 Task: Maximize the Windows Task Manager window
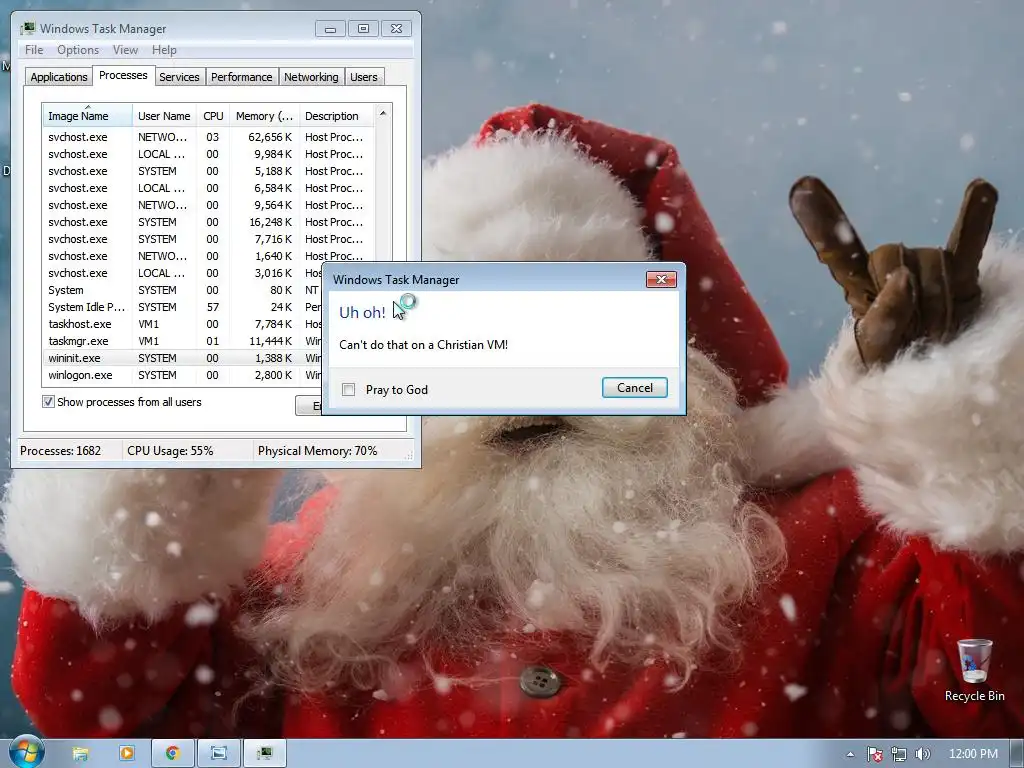pyautogui.click(x=363, y=29)
